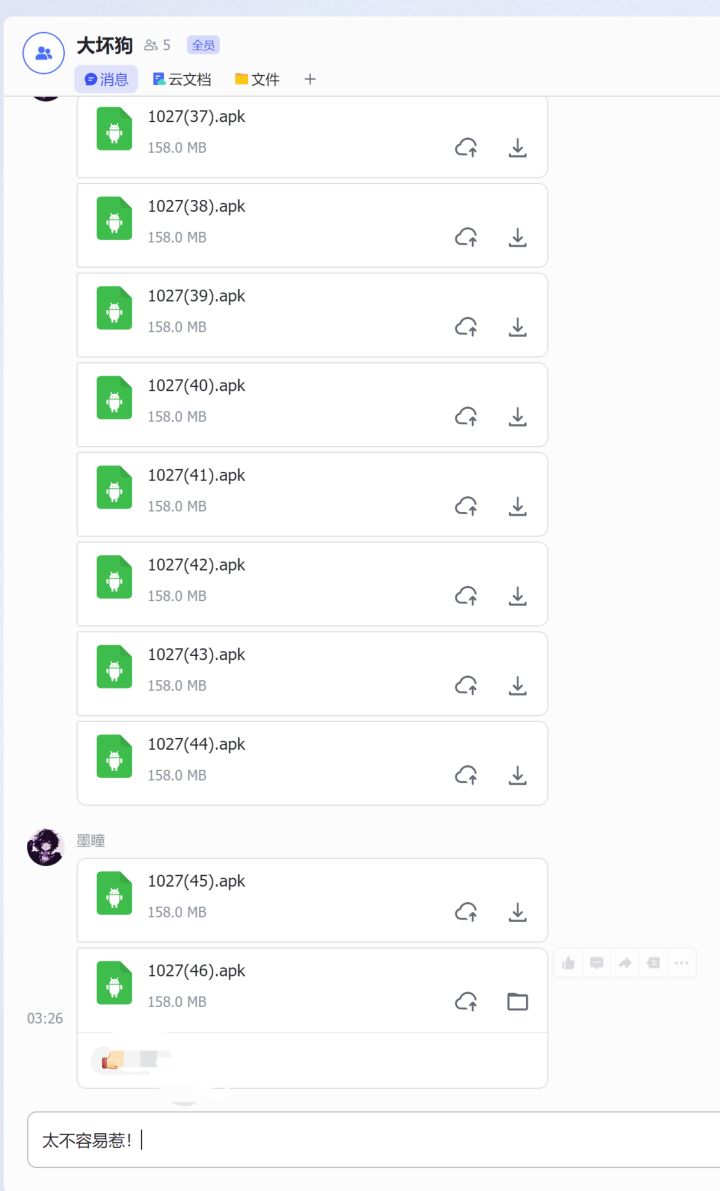Open more message actions ellipsis
Viewport: 720px width, 1191px height.
pyautogui.click(x=681, y=963)
